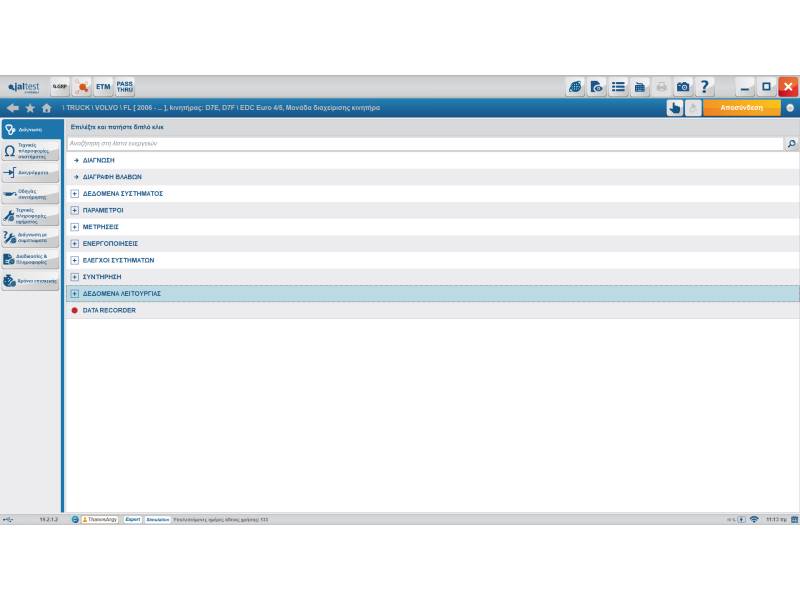Click the ETM toolbar button
800x600 pixels.
103,87
